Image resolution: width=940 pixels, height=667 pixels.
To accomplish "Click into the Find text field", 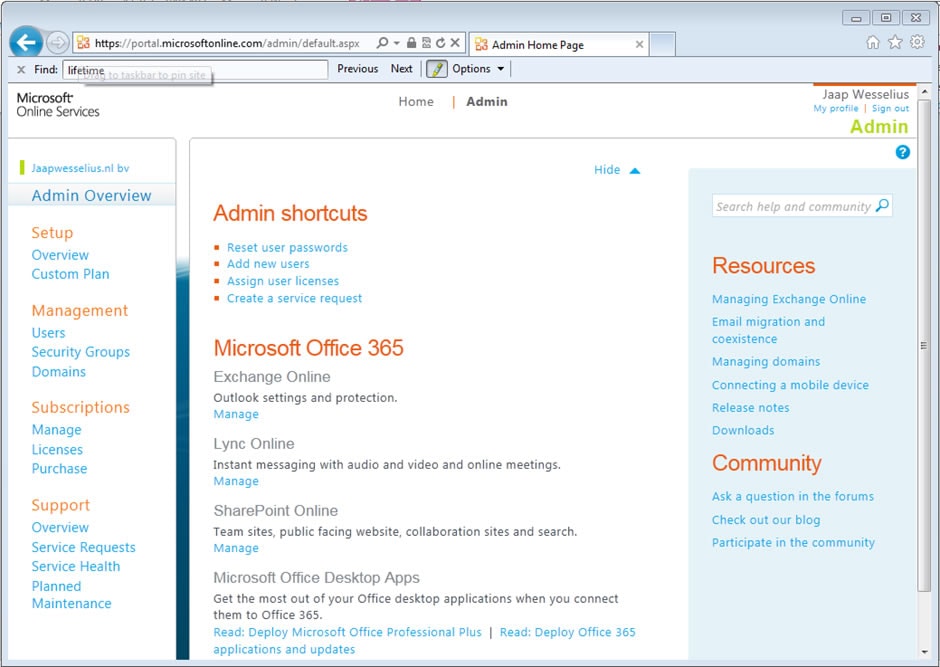I will pyautogui.click(x=195, y=70).
